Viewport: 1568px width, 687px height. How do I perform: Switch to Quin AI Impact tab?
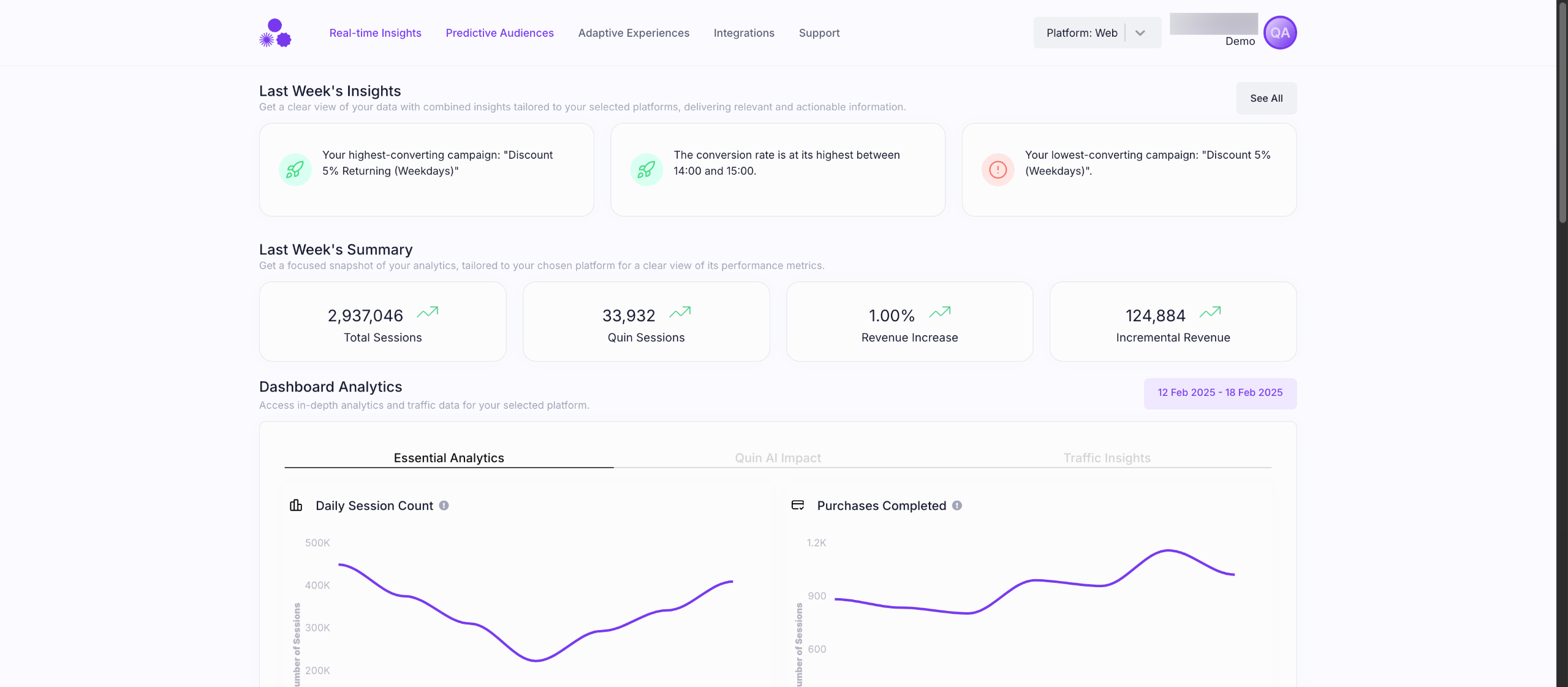778,458
